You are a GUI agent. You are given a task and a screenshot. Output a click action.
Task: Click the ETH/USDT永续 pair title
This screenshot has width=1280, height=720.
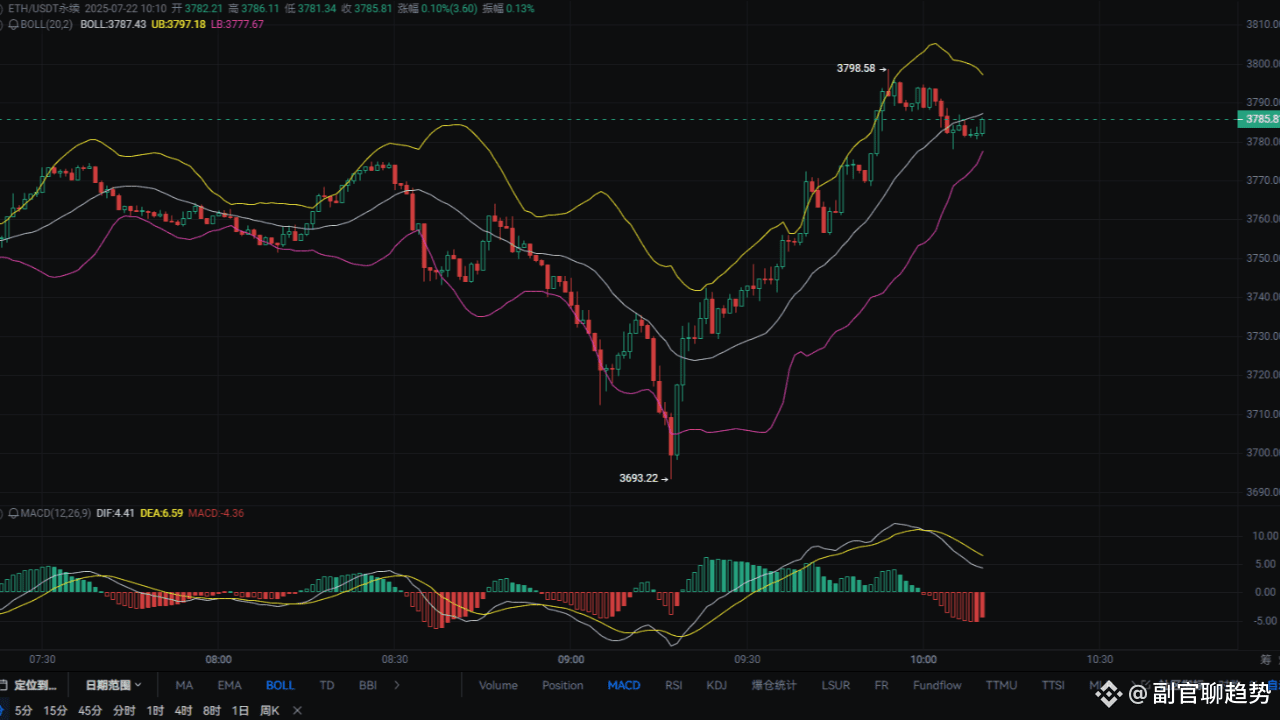tap(44, 8)
